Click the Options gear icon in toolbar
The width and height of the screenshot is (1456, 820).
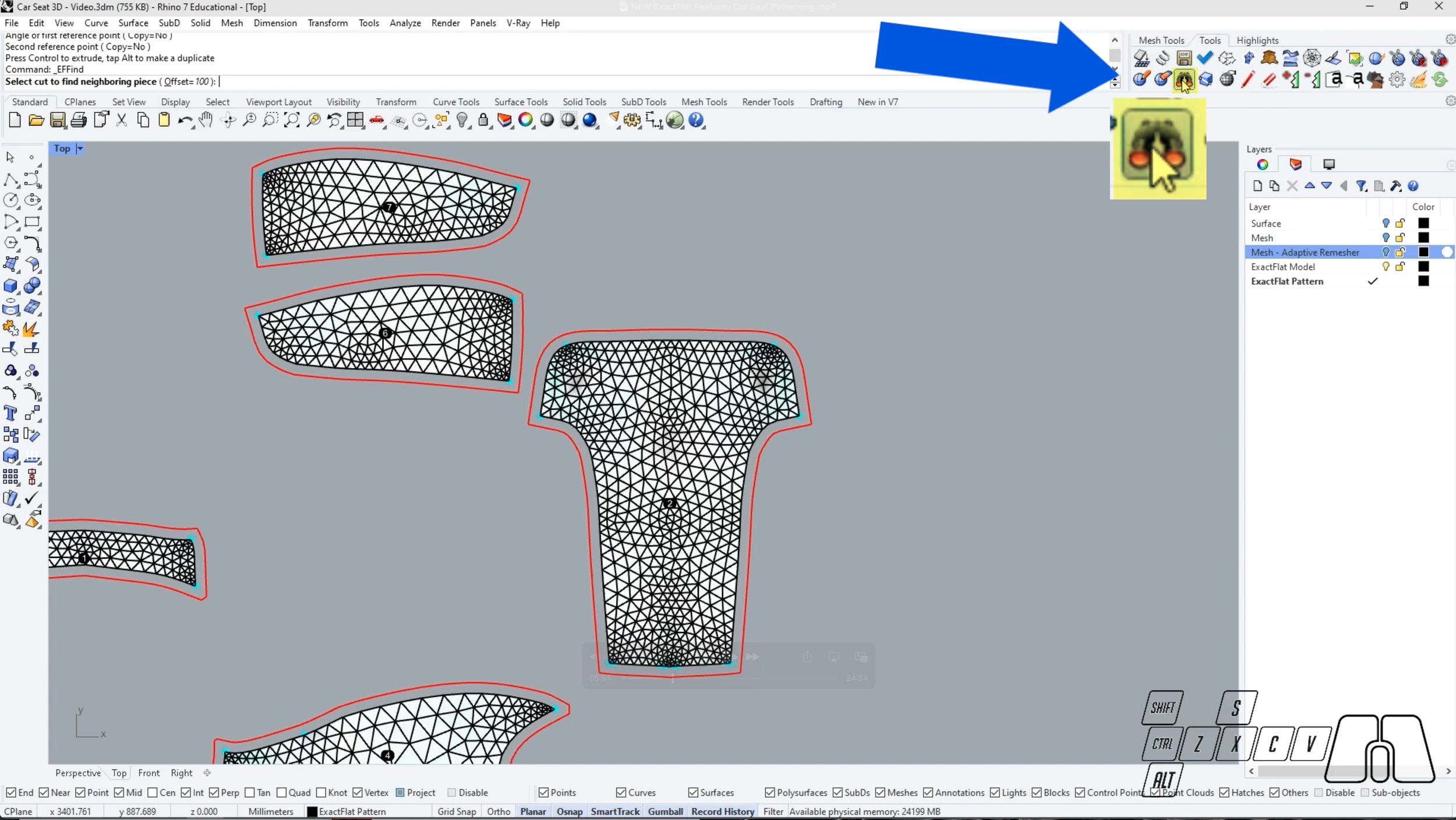click(x=632, y=121)
